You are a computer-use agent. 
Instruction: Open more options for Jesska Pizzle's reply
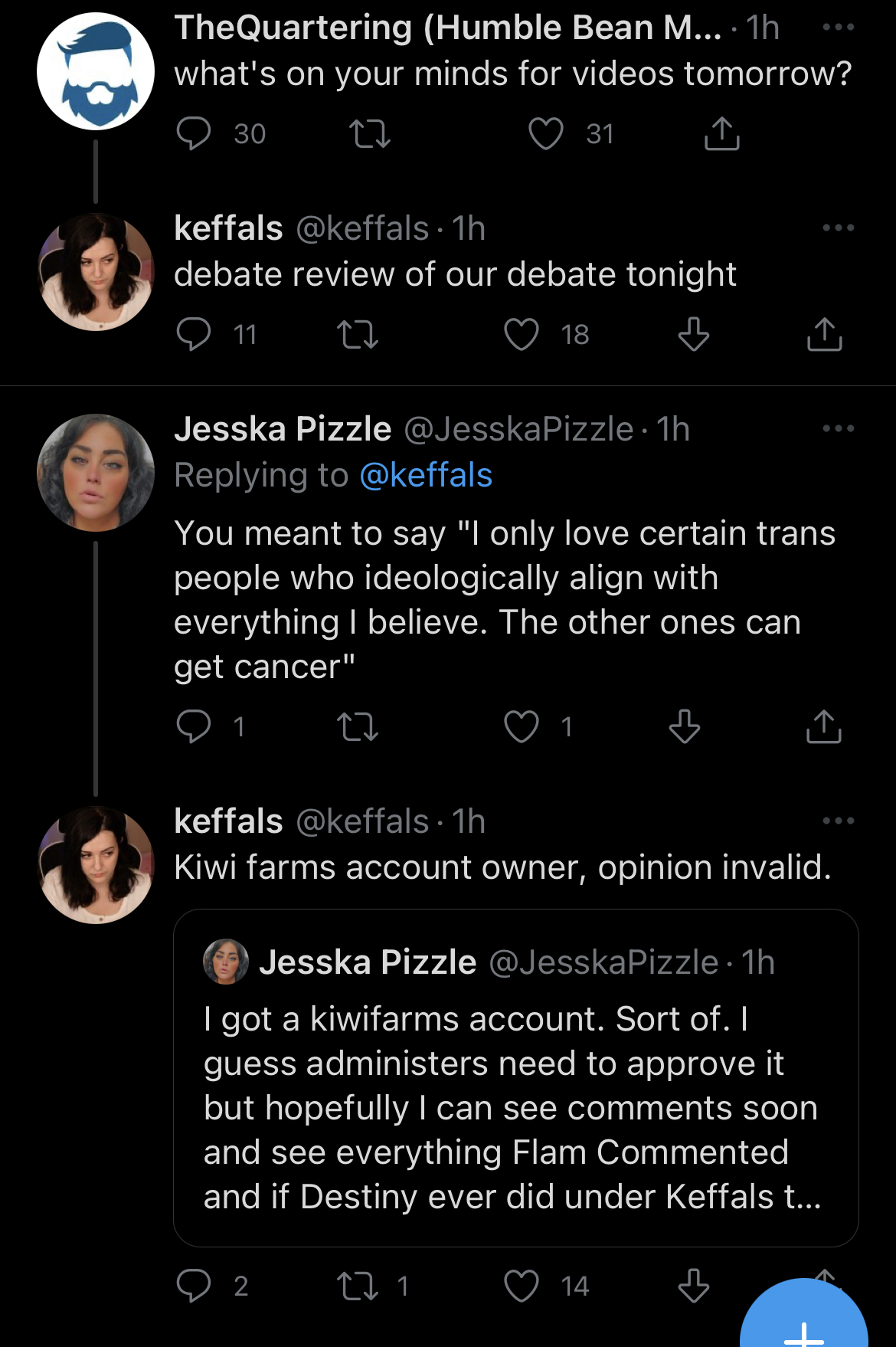838,428
